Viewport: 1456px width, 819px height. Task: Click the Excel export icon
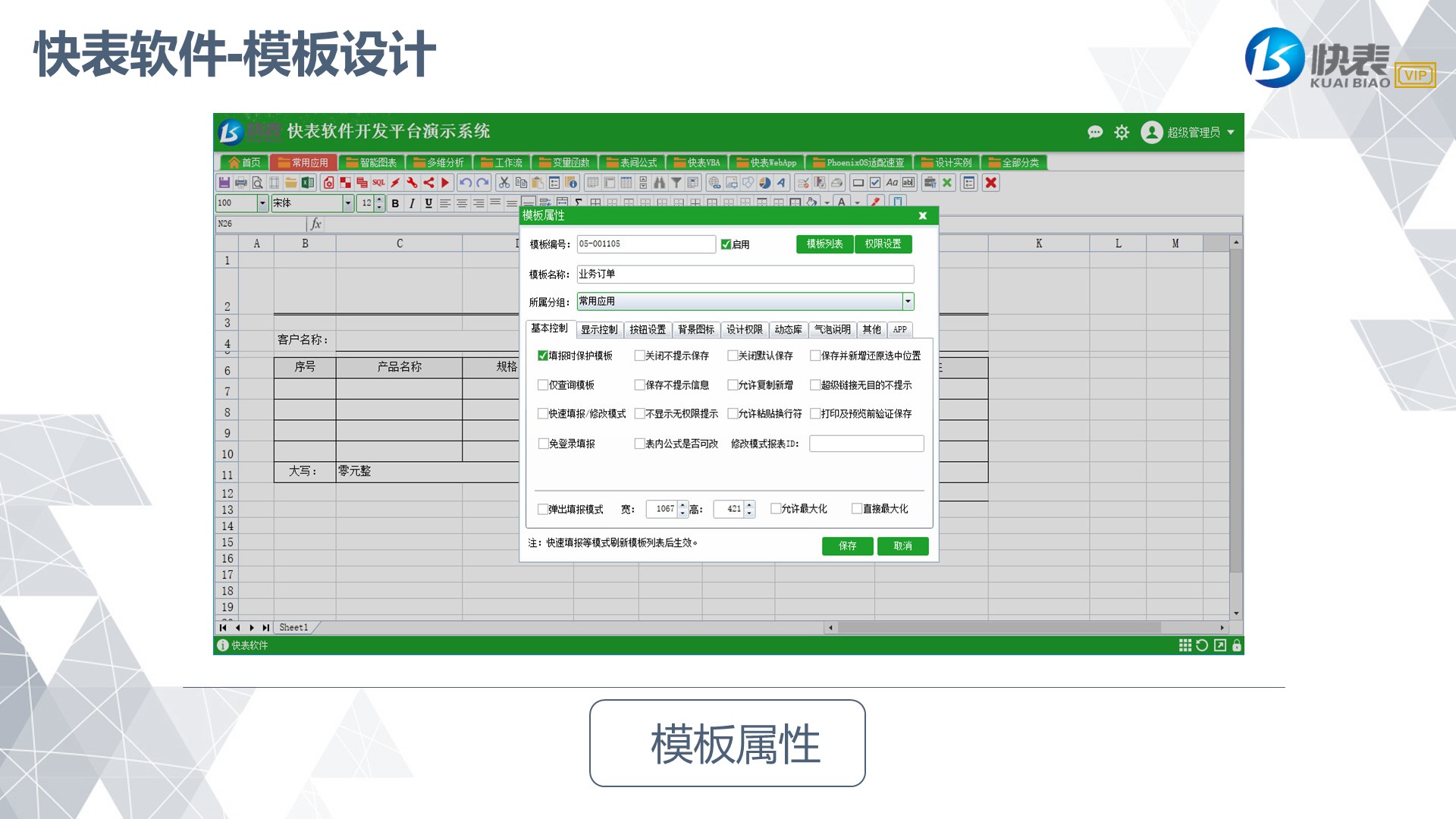tap(308, 183)
